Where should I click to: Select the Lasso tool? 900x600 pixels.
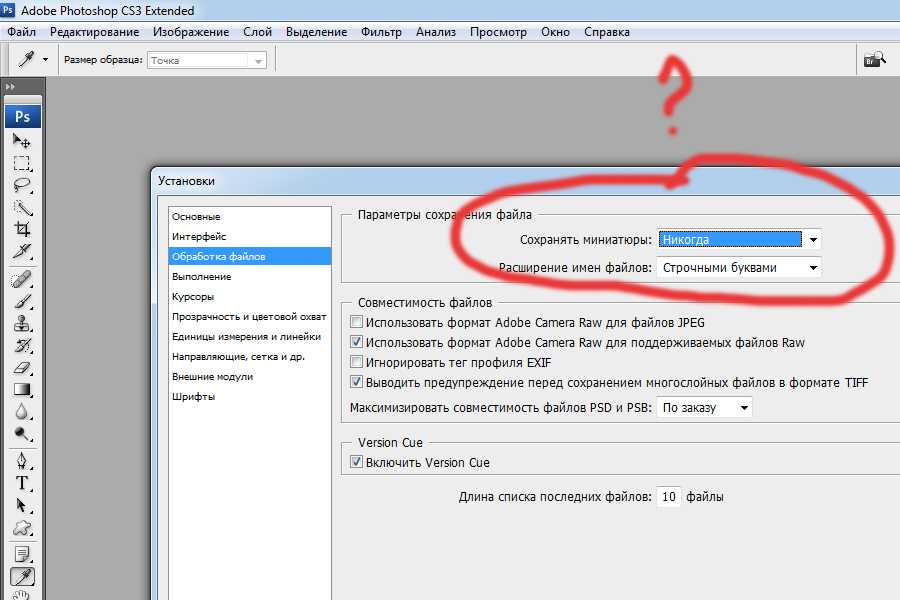pos(22,185)
